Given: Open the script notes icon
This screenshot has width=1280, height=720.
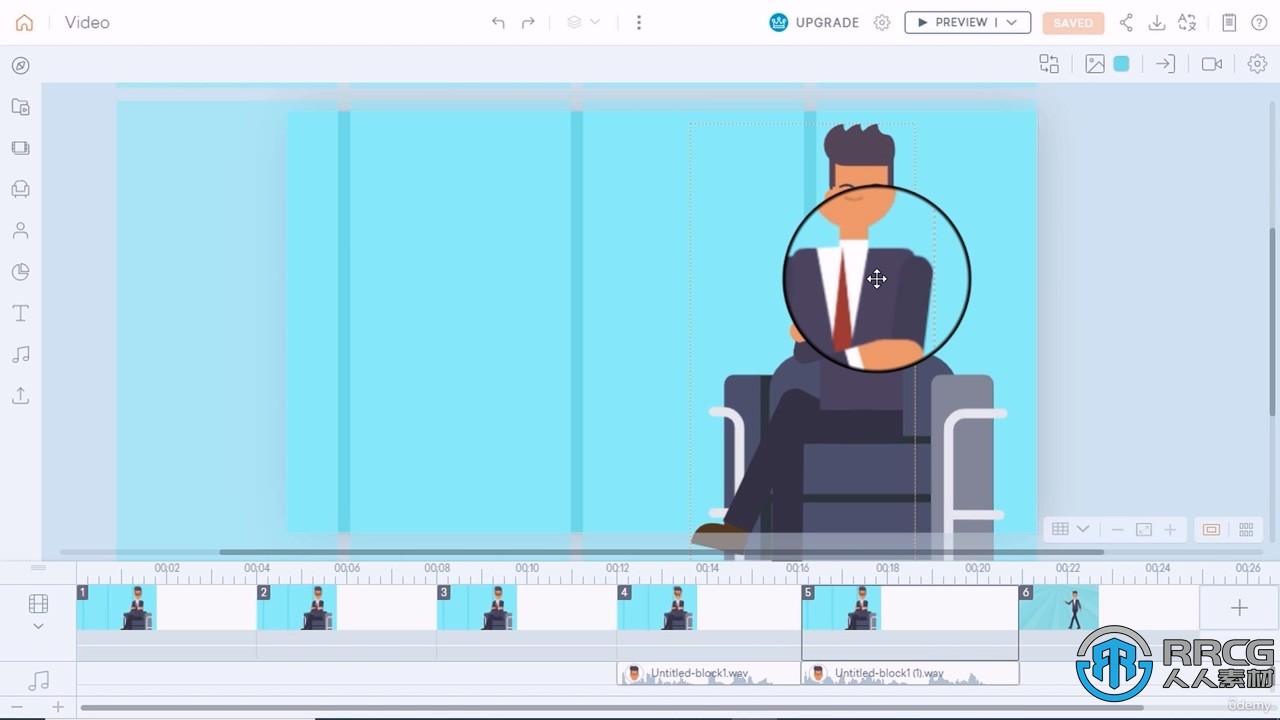Looking at the screenshot, I should click(1229, 22).
